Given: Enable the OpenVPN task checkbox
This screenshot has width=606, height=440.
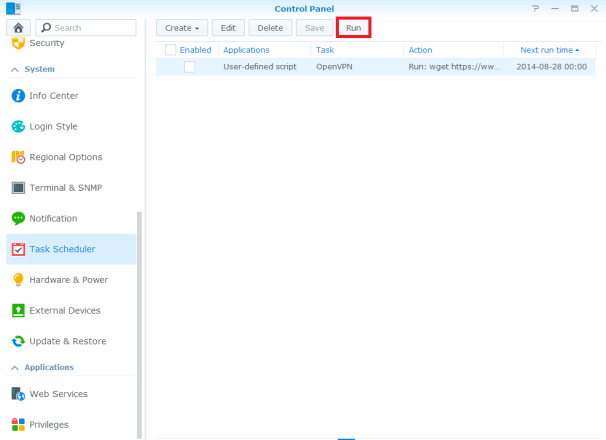Looking at the screenshot, I should [x=189, y=67].
